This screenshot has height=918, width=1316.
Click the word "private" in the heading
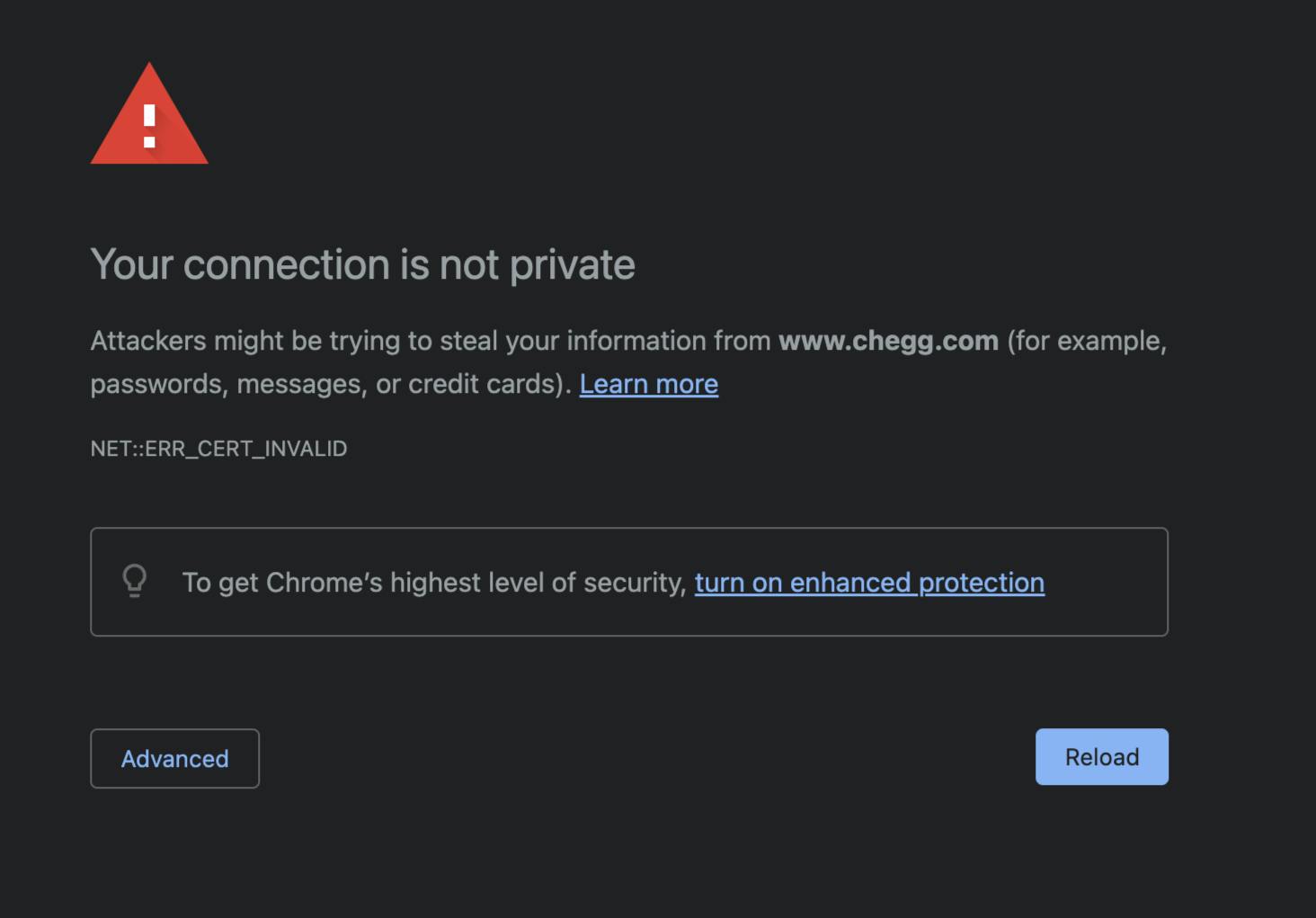click(572, 264)
